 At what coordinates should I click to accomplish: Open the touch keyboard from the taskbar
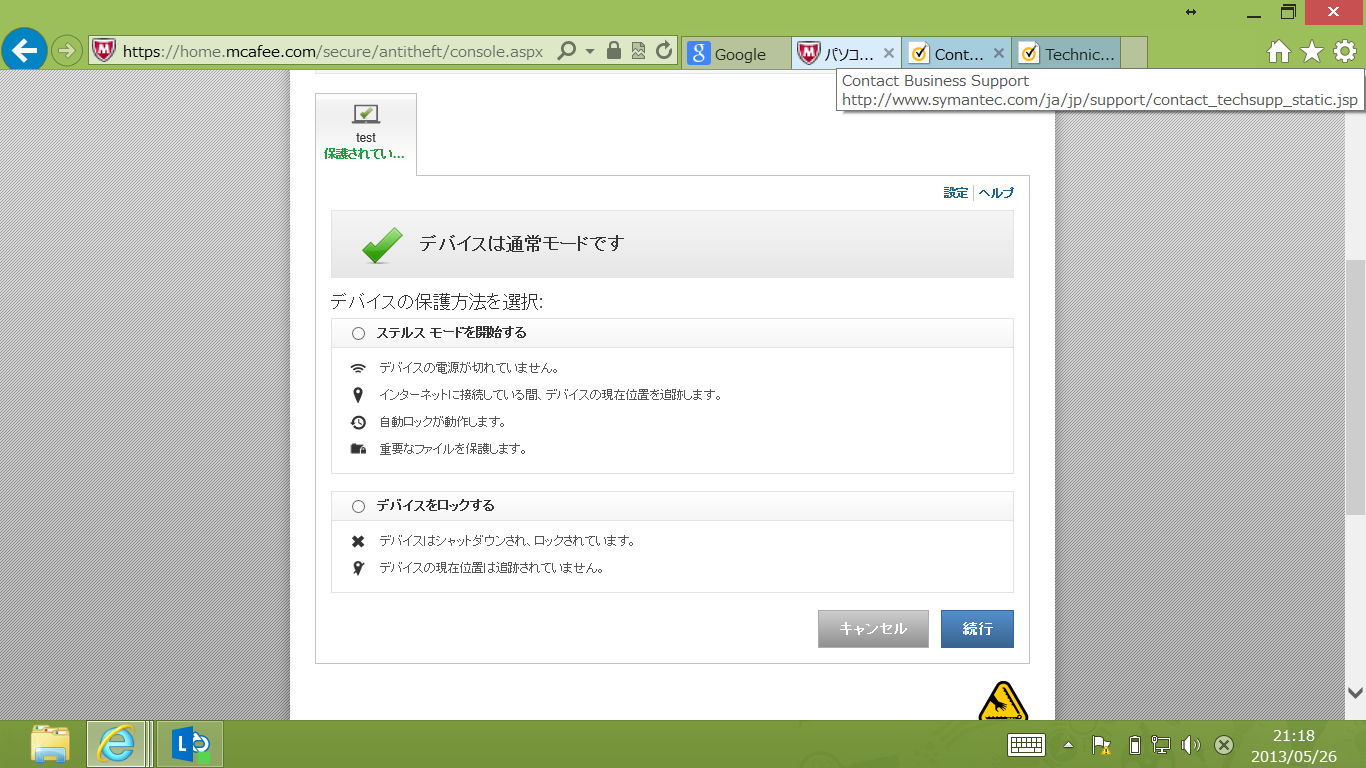pos(1027,745)
